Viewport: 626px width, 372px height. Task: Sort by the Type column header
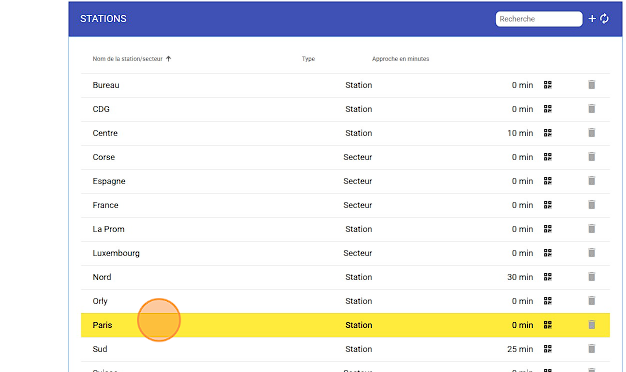pos(308,59)
